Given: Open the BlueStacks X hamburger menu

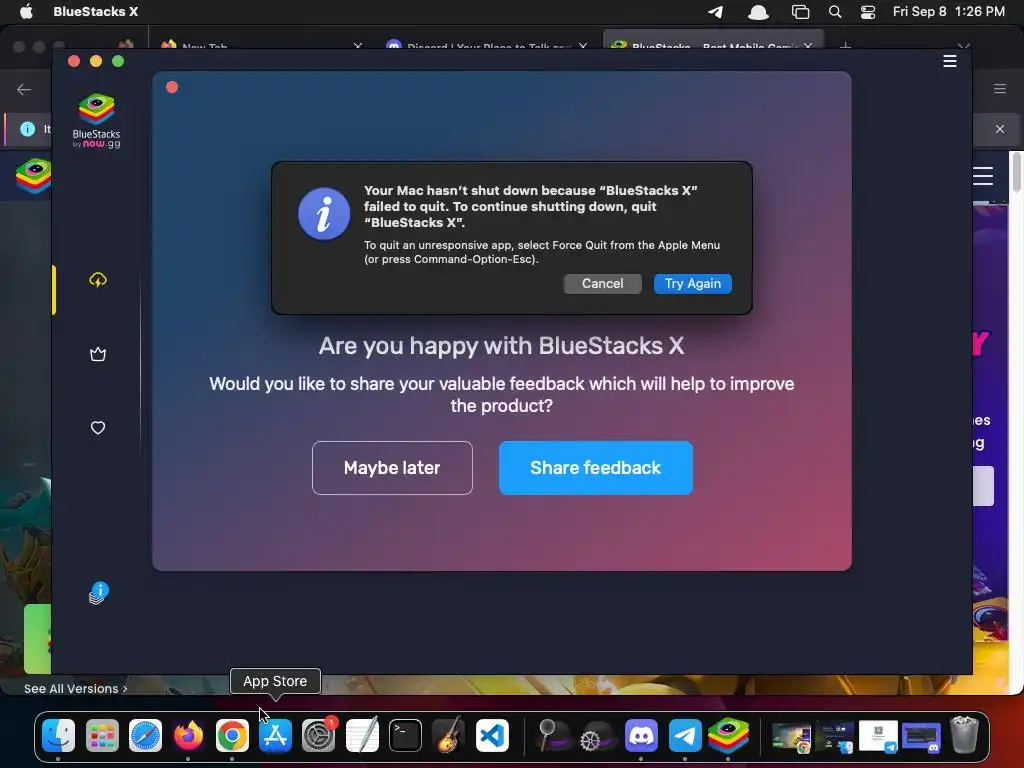Looking at the screenshot, I should (x=950, y=61).
